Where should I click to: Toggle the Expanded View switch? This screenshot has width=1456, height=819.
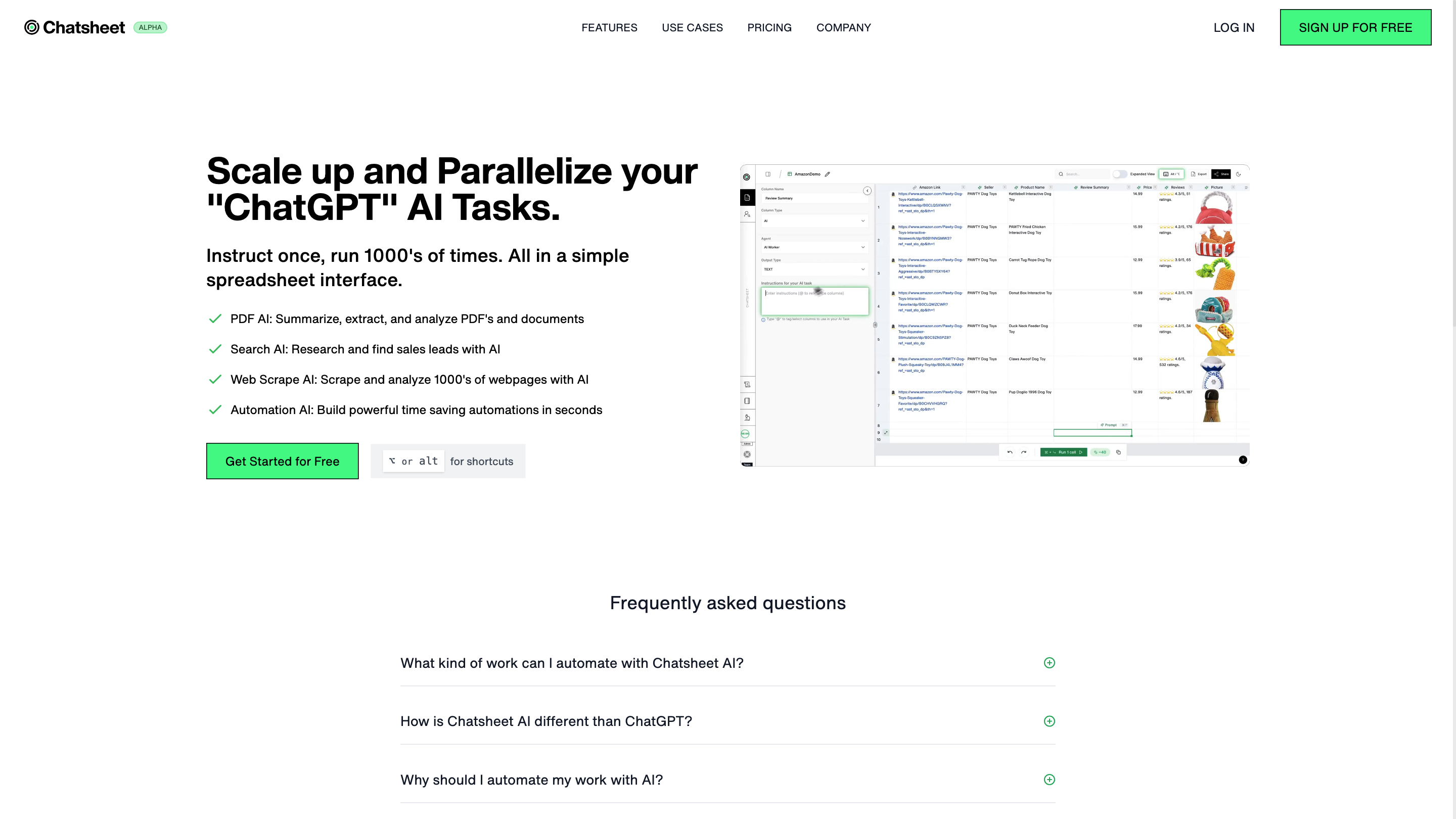tap(1119, 174)
